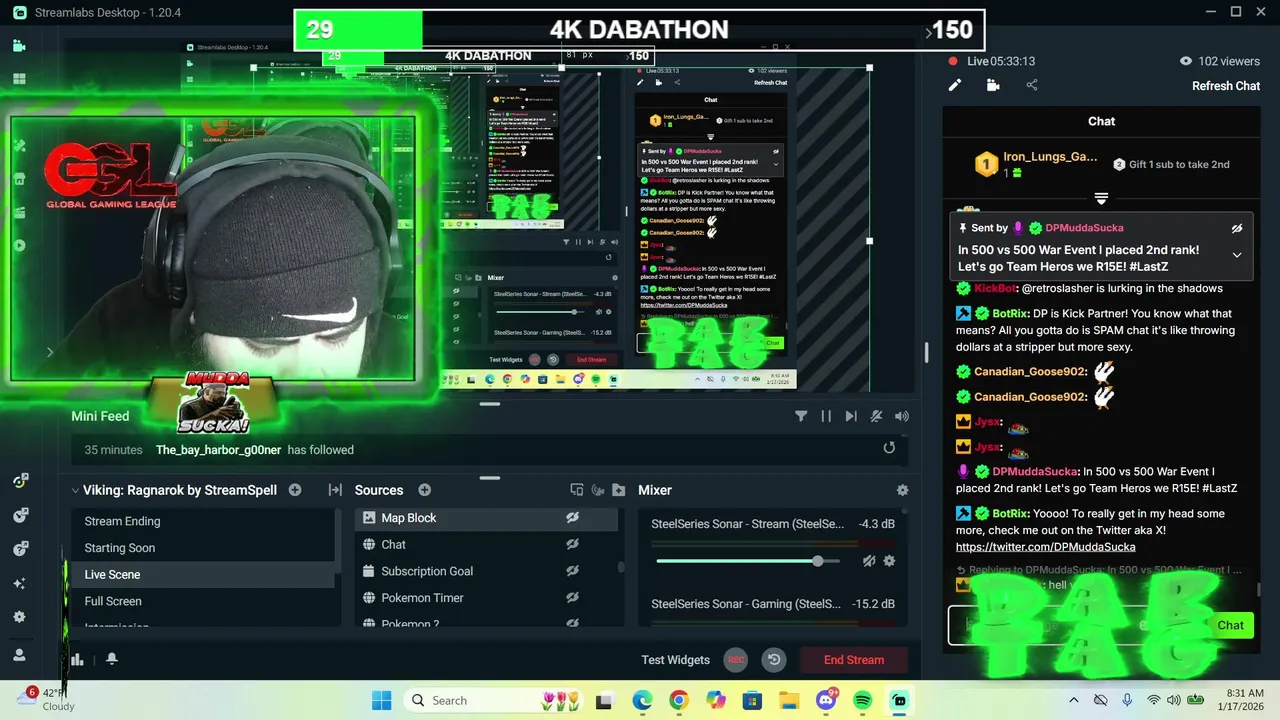This screenshot has width=1280, height=720.
Task: Open the twitter.com/DPMuddaSucka link
Action: click(1045, 547)
